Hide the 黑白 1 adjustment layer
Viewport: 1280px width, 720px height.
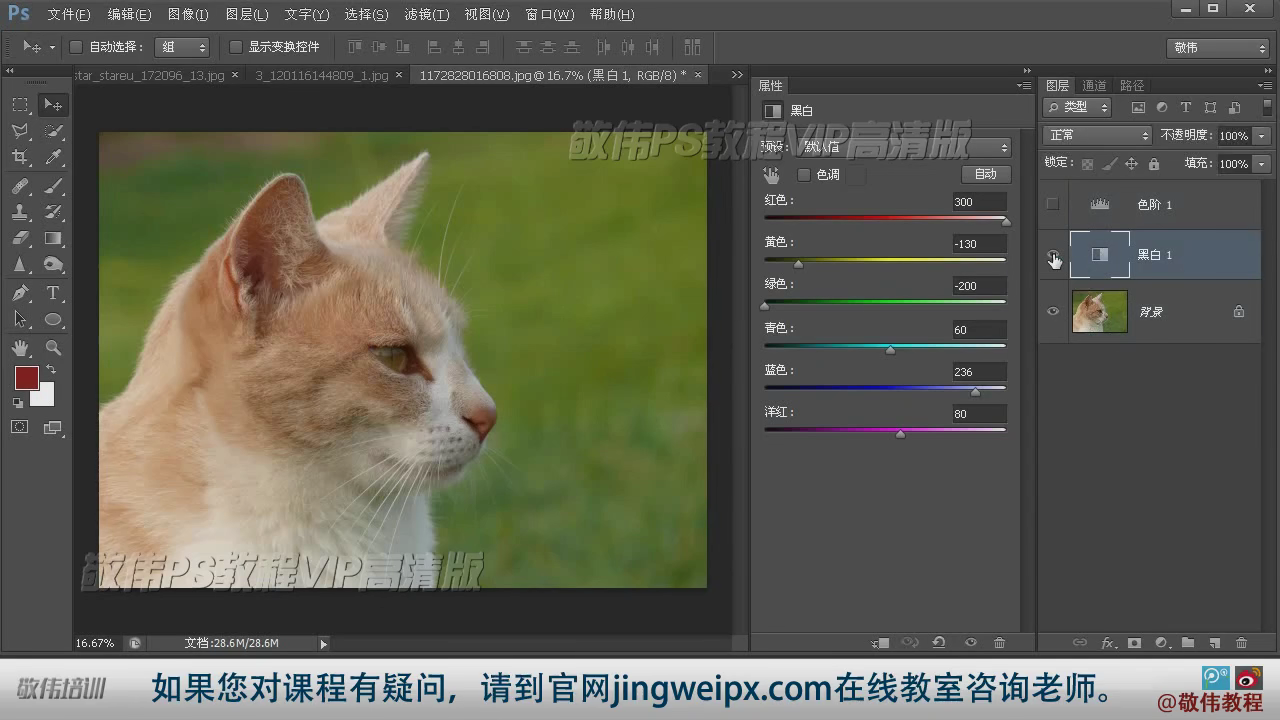pyautogui.click(x=1052, y=255)
